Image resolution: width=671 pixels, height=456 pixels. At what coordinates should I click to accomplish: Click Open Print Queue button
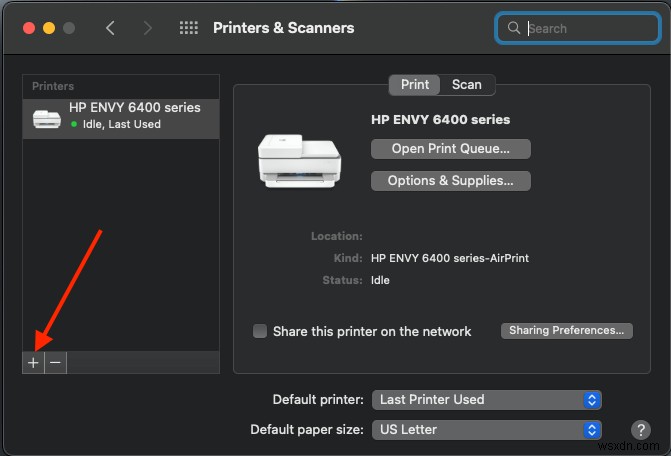pos(450,149)
